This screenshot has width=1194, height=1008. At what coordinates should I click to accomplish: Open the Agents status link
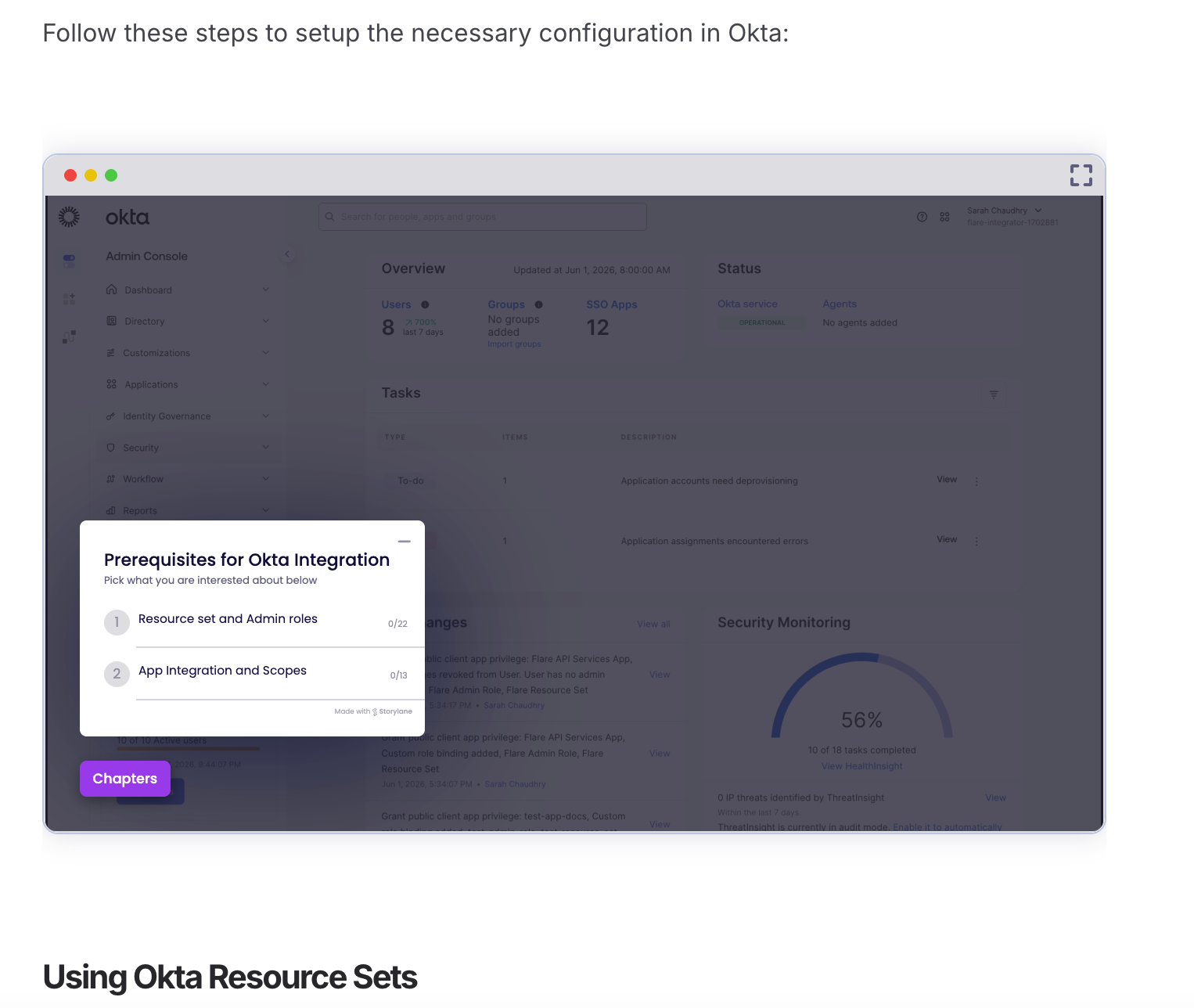(840, 304)
